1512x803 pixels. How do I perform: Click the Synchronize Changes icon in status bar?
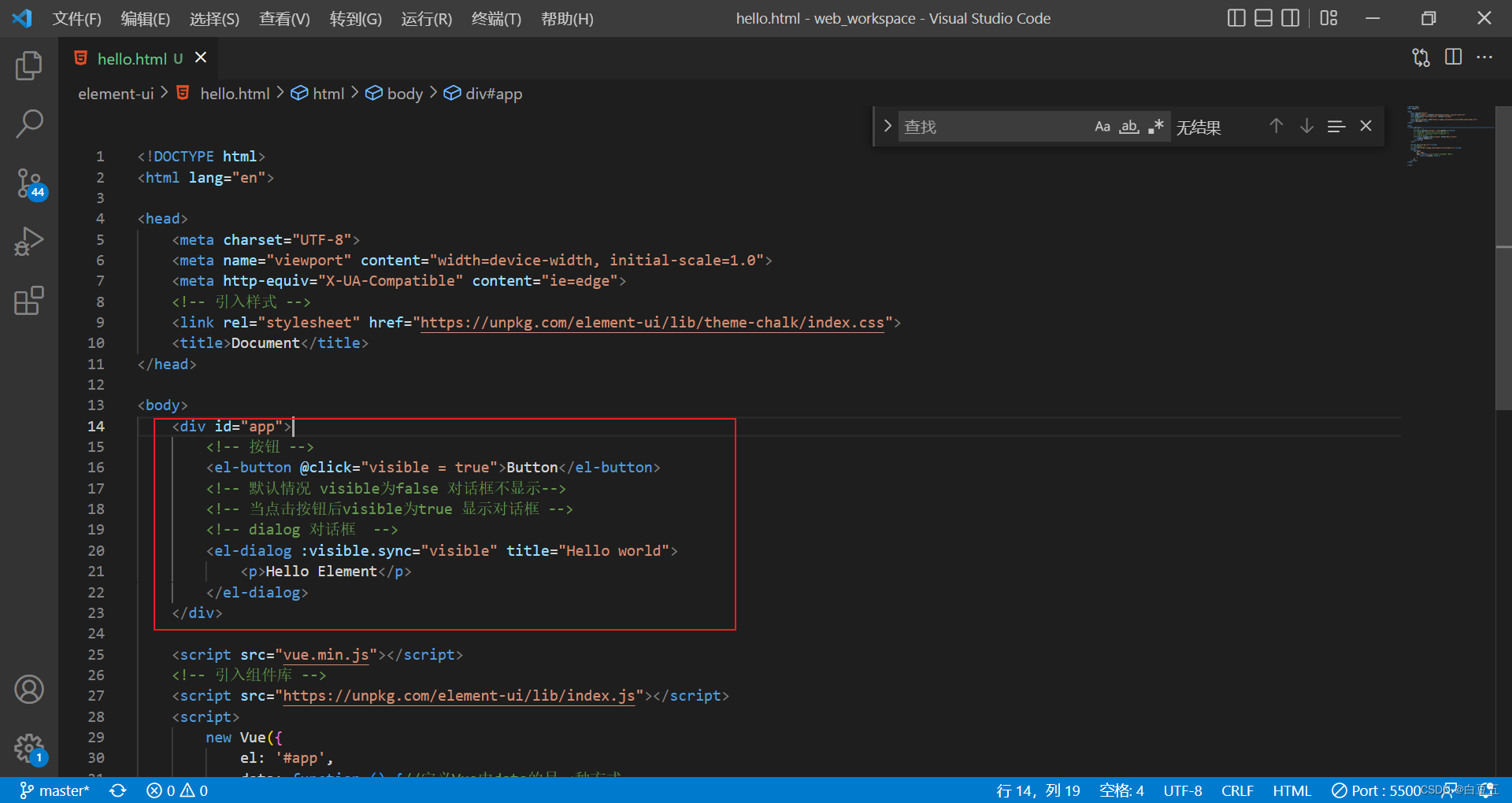[118, 790]
